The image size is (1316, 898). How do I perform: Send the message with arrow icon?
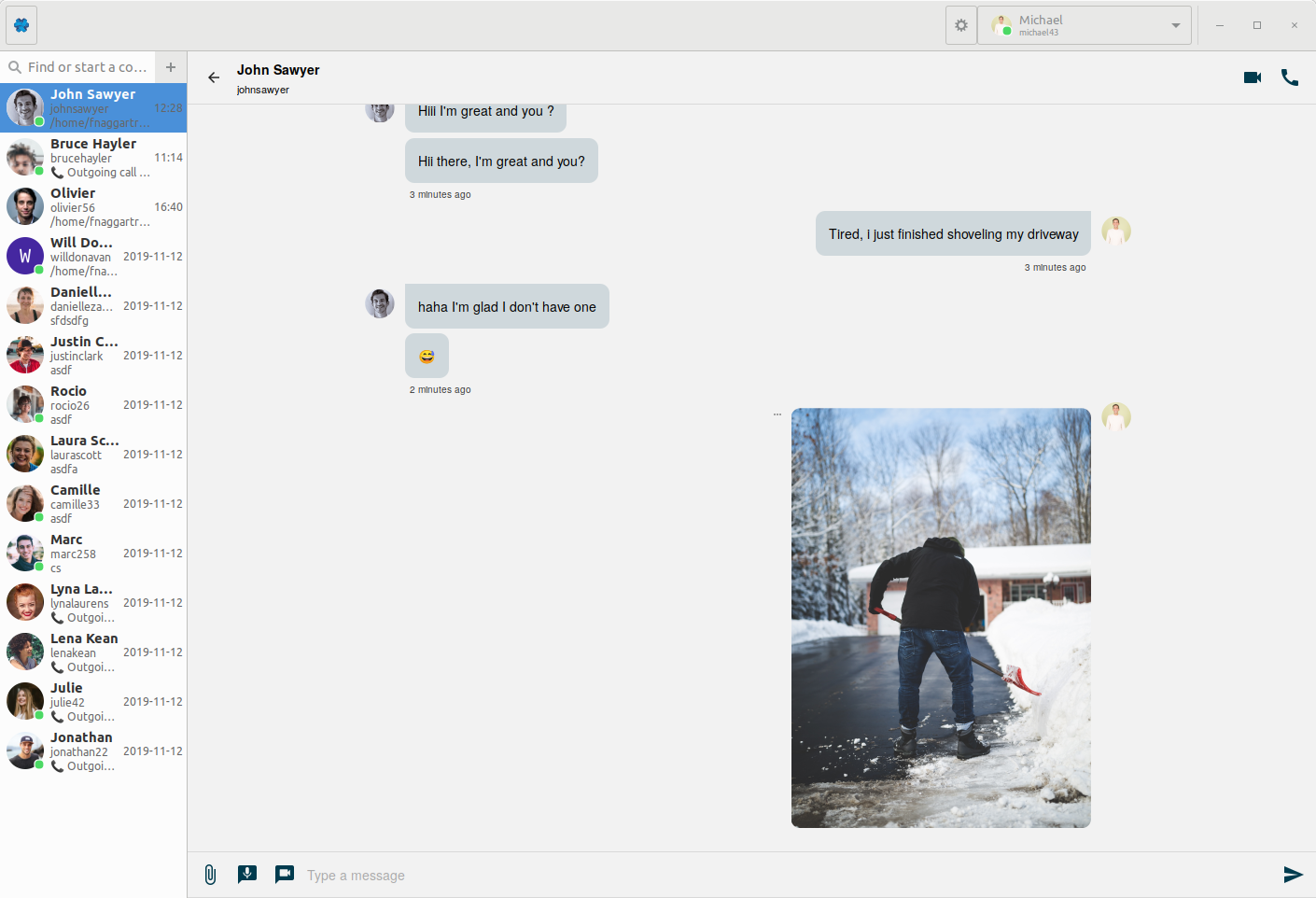1293,875
